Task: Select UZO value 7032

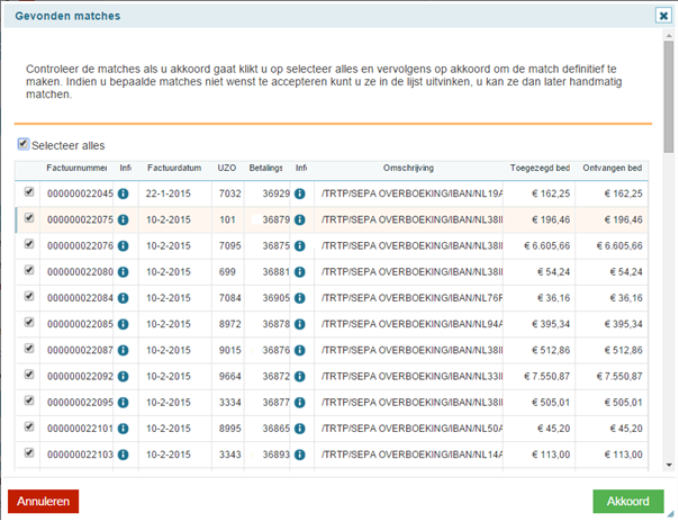Action: pos(230,194)
